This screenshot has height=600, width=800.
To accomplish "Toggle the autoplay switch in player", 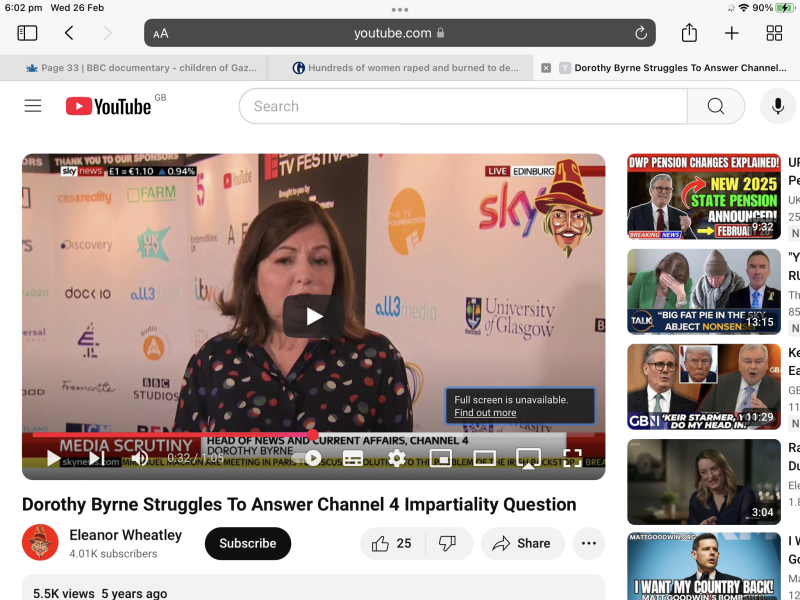I will pos(313,458).
